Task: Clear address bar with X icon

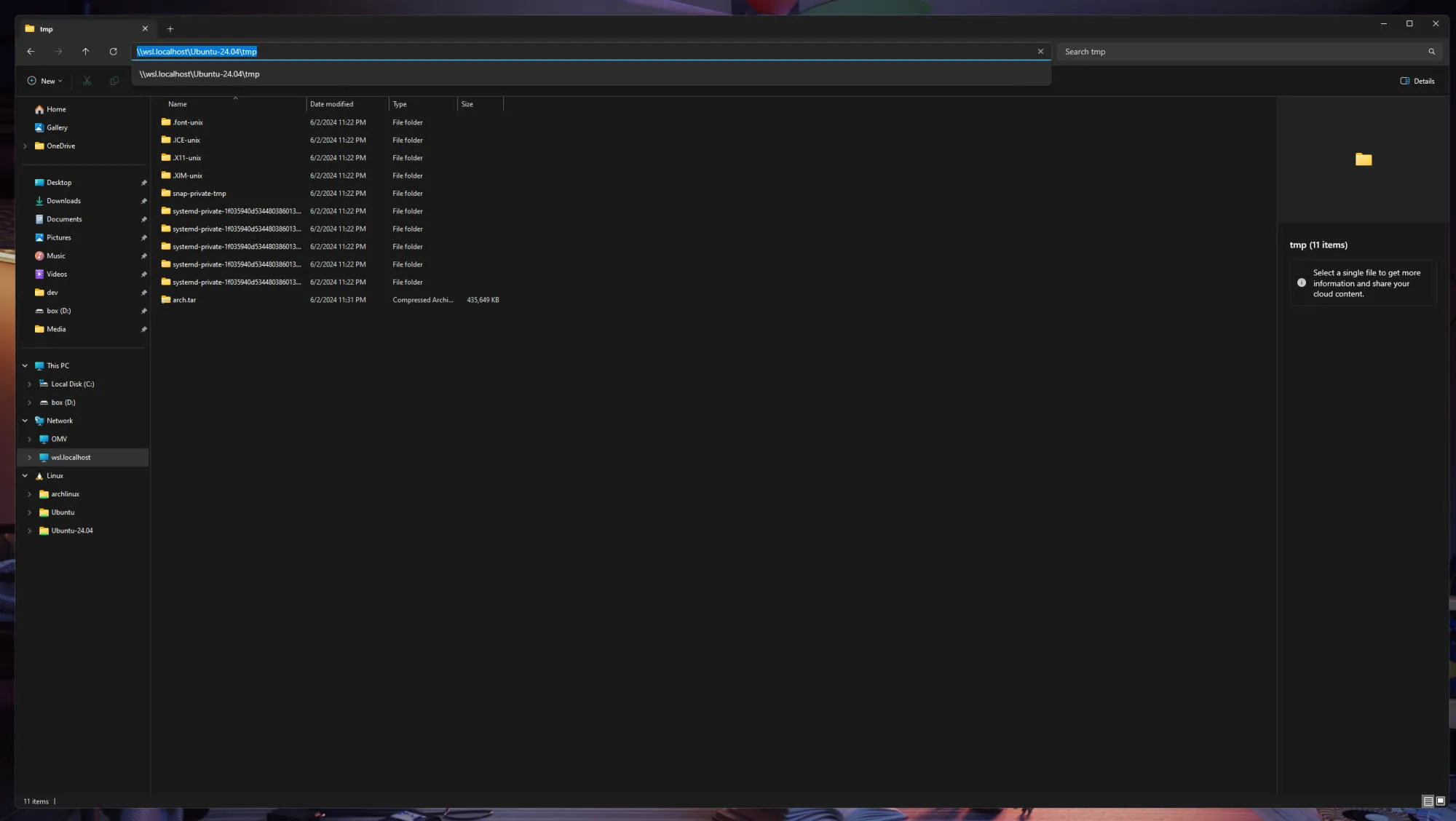Action: click(x=1040, y=52)
